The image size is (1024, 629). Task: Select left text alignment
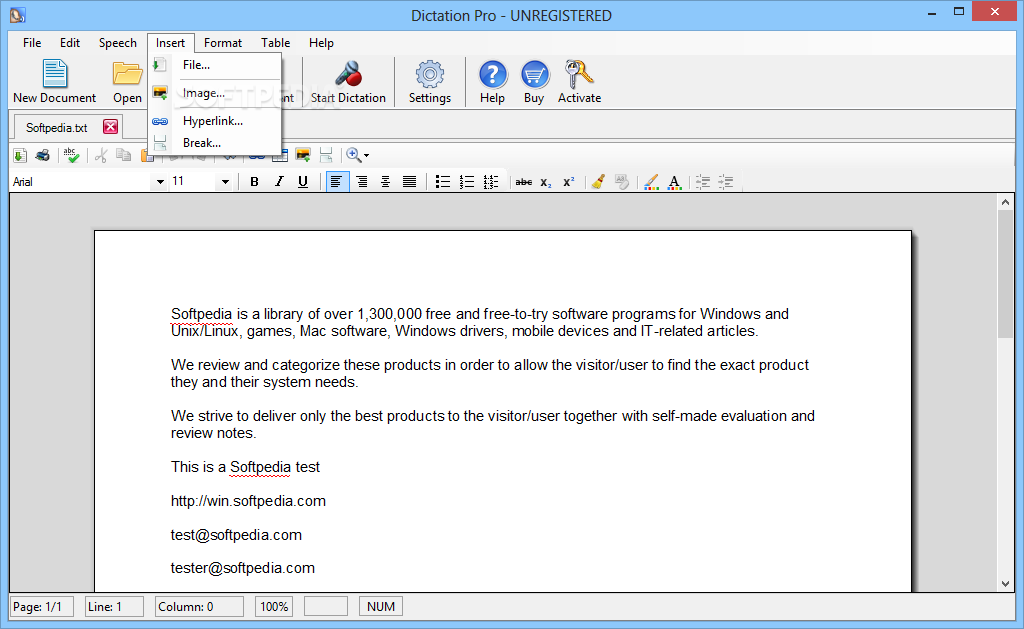[x=337, y=182]
